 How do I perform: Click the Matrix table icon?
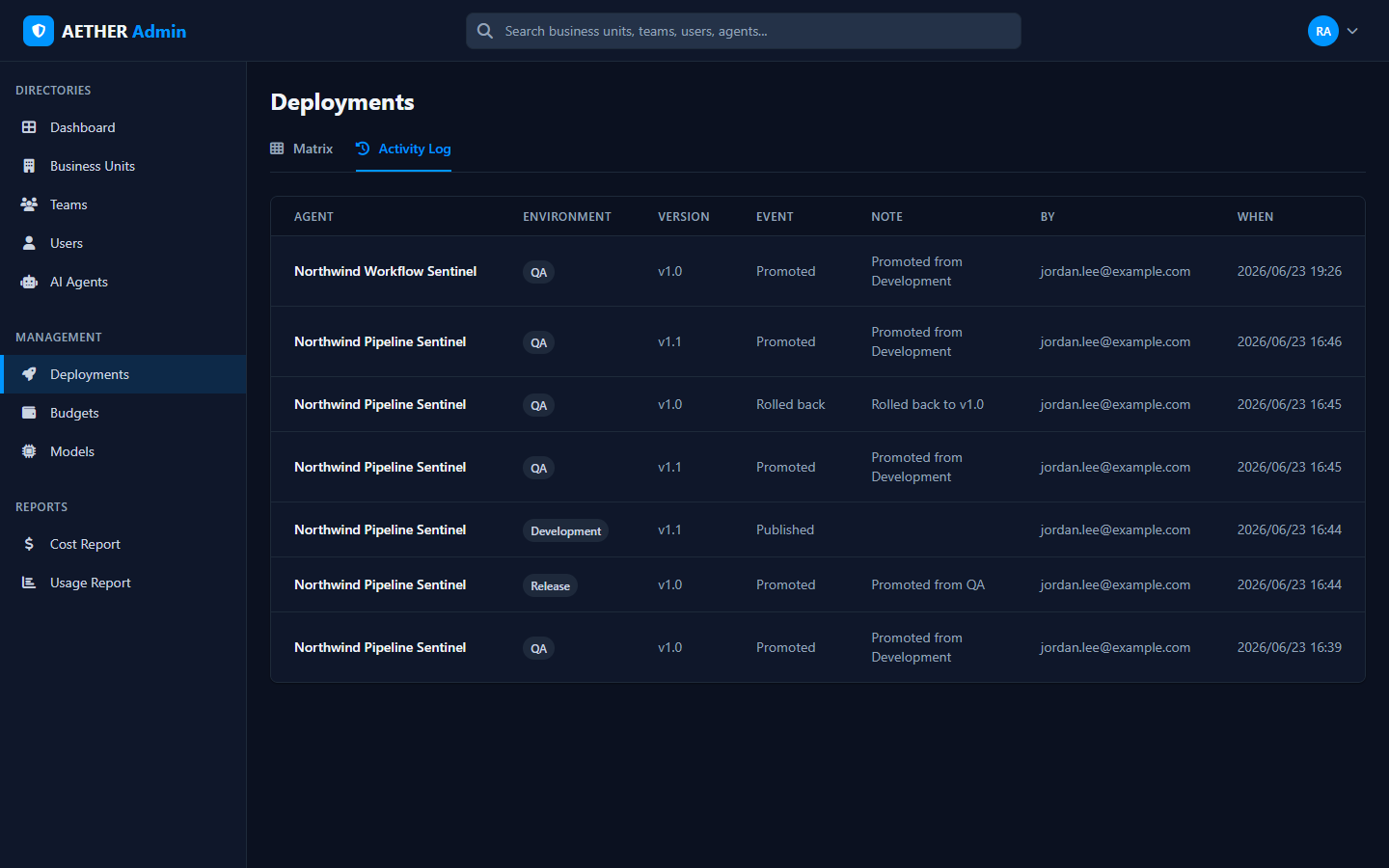pos(277,149)
